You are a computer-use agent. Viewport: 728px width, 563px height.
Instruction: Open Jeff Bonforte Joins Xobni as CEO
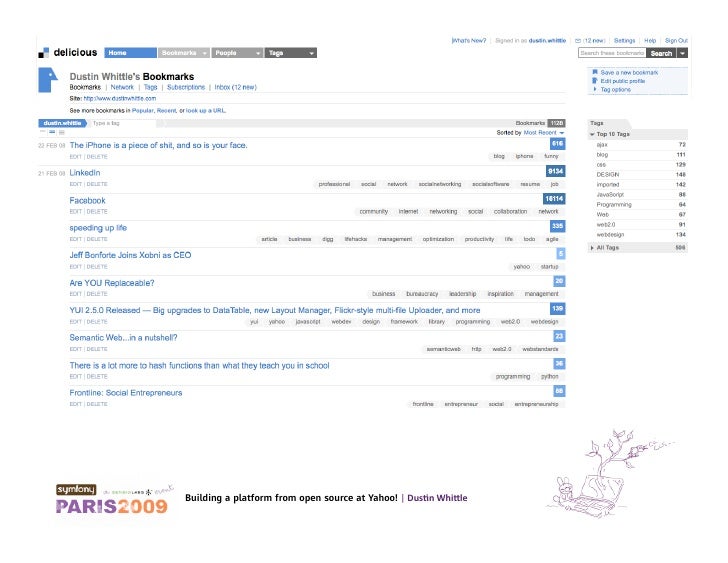(x=130, y=255)
